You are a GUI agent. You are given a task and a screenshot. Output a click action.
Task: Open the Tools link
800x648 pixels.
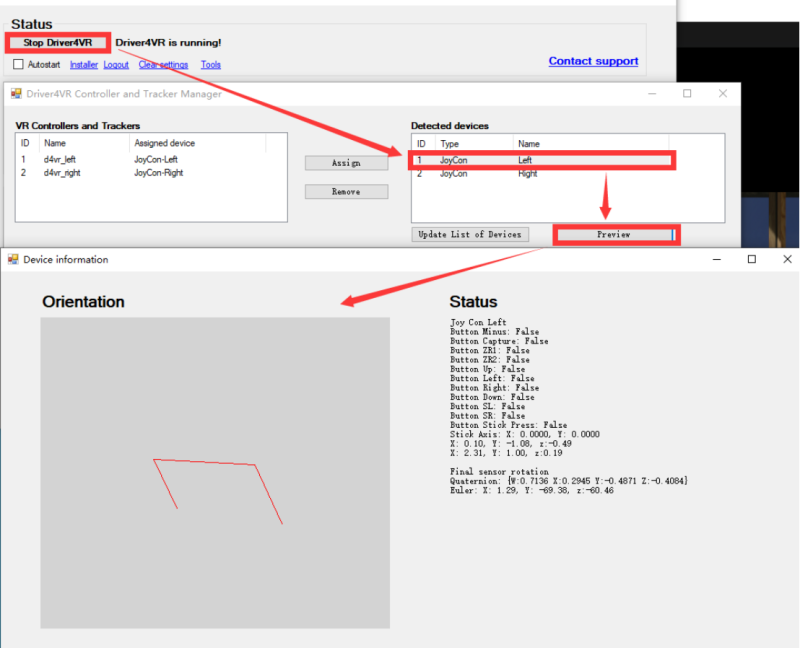pos(211,65)
